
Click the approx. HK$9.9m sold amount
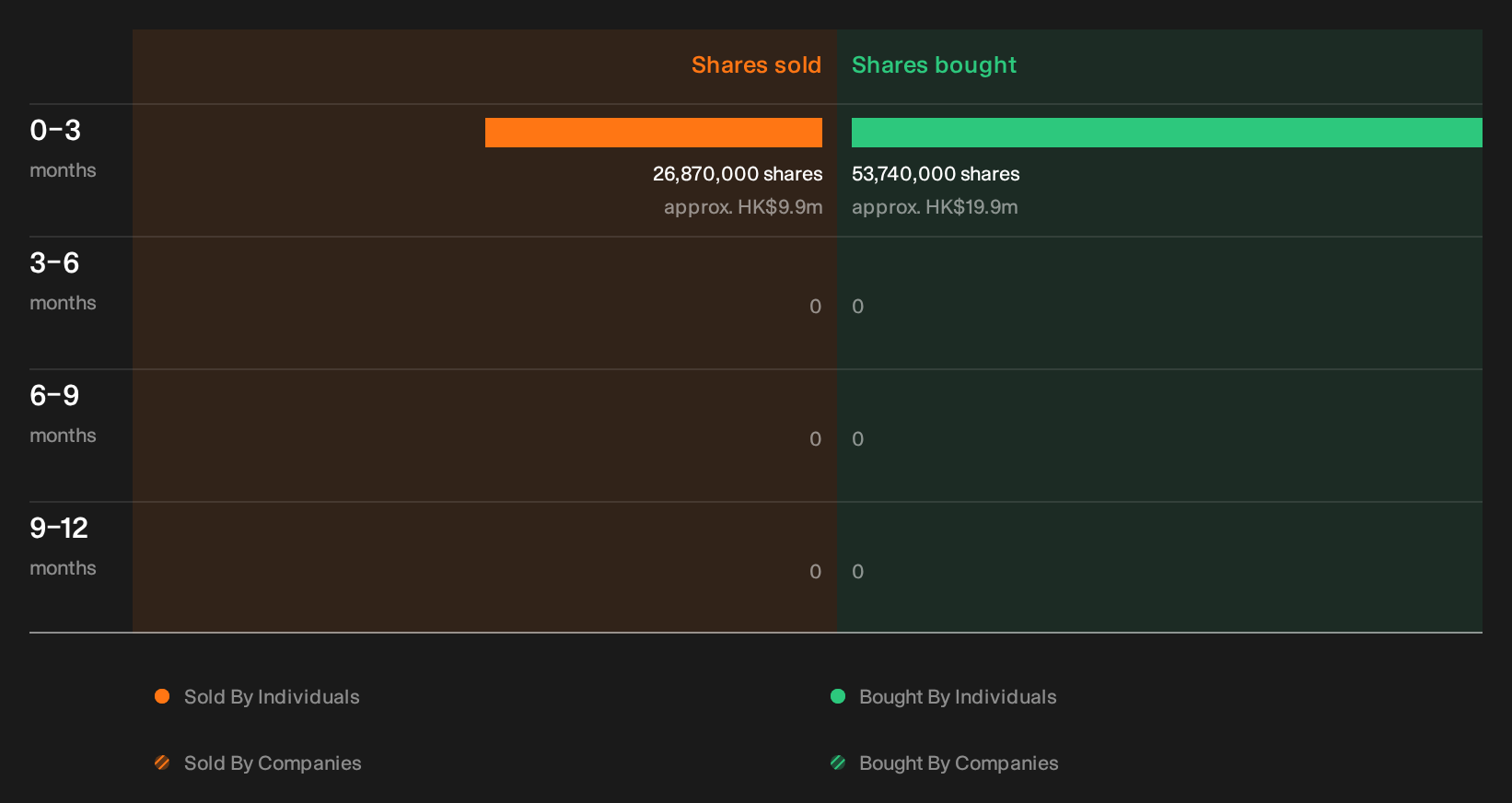[x=743, y=207]
